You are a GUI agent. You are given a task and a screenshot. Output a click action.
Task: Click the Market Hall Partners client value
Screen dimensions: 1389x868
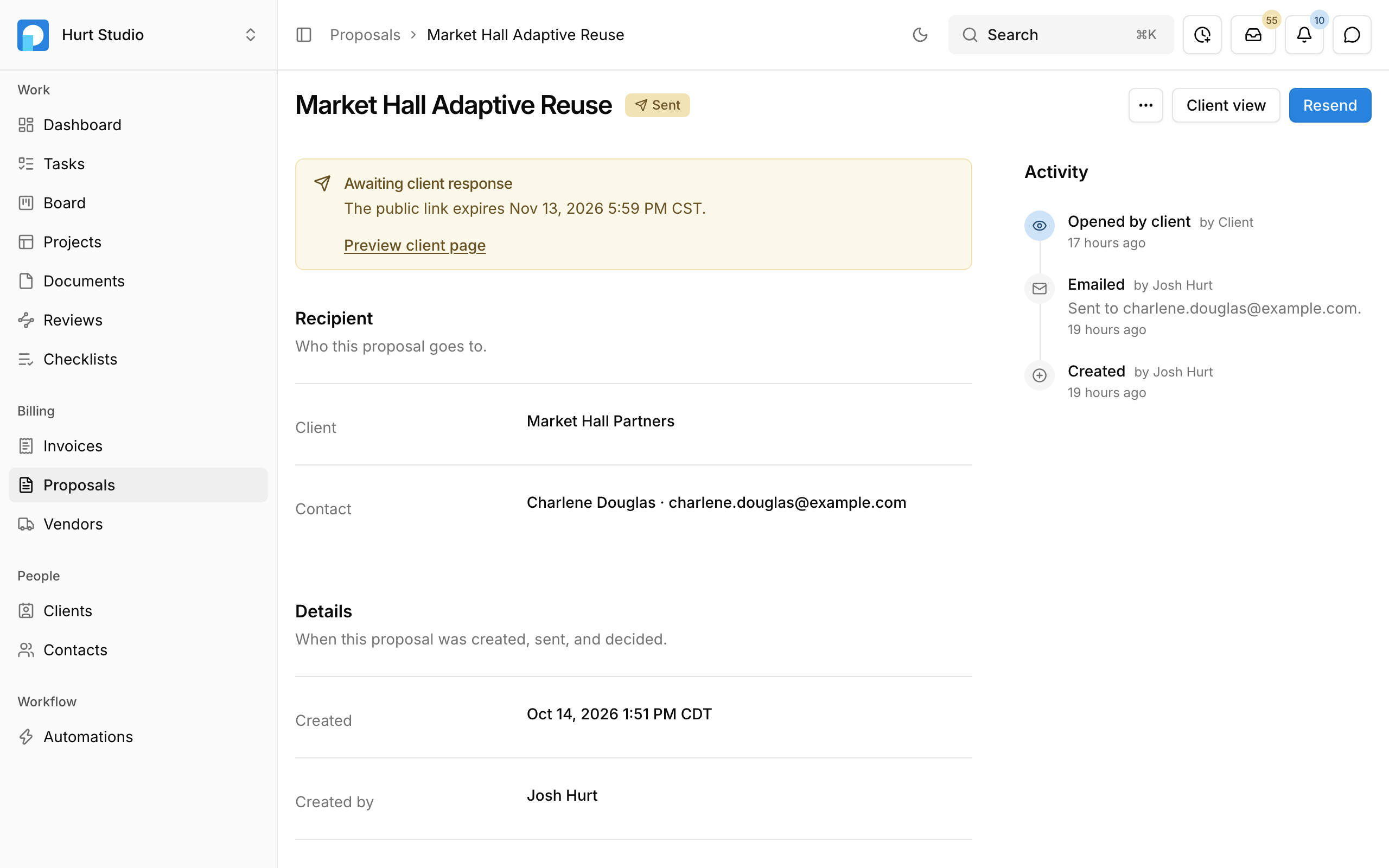(601, 422)
